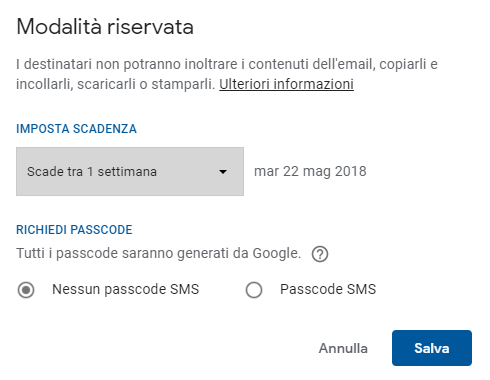Click the recipients restriction description paragraph
The image size is (490, 380).
tap(227, 74)
